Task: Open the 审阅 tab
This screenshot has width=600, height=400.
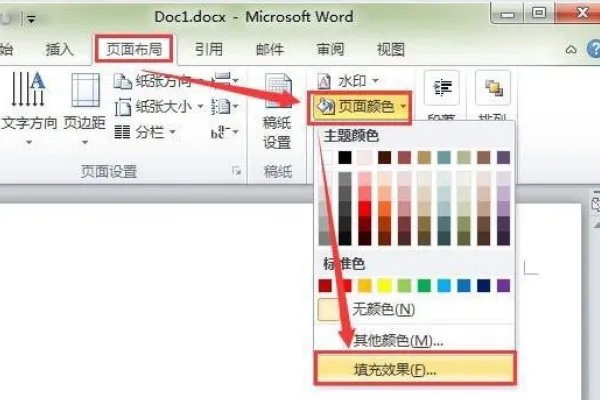Action: (x=330, y=49)
